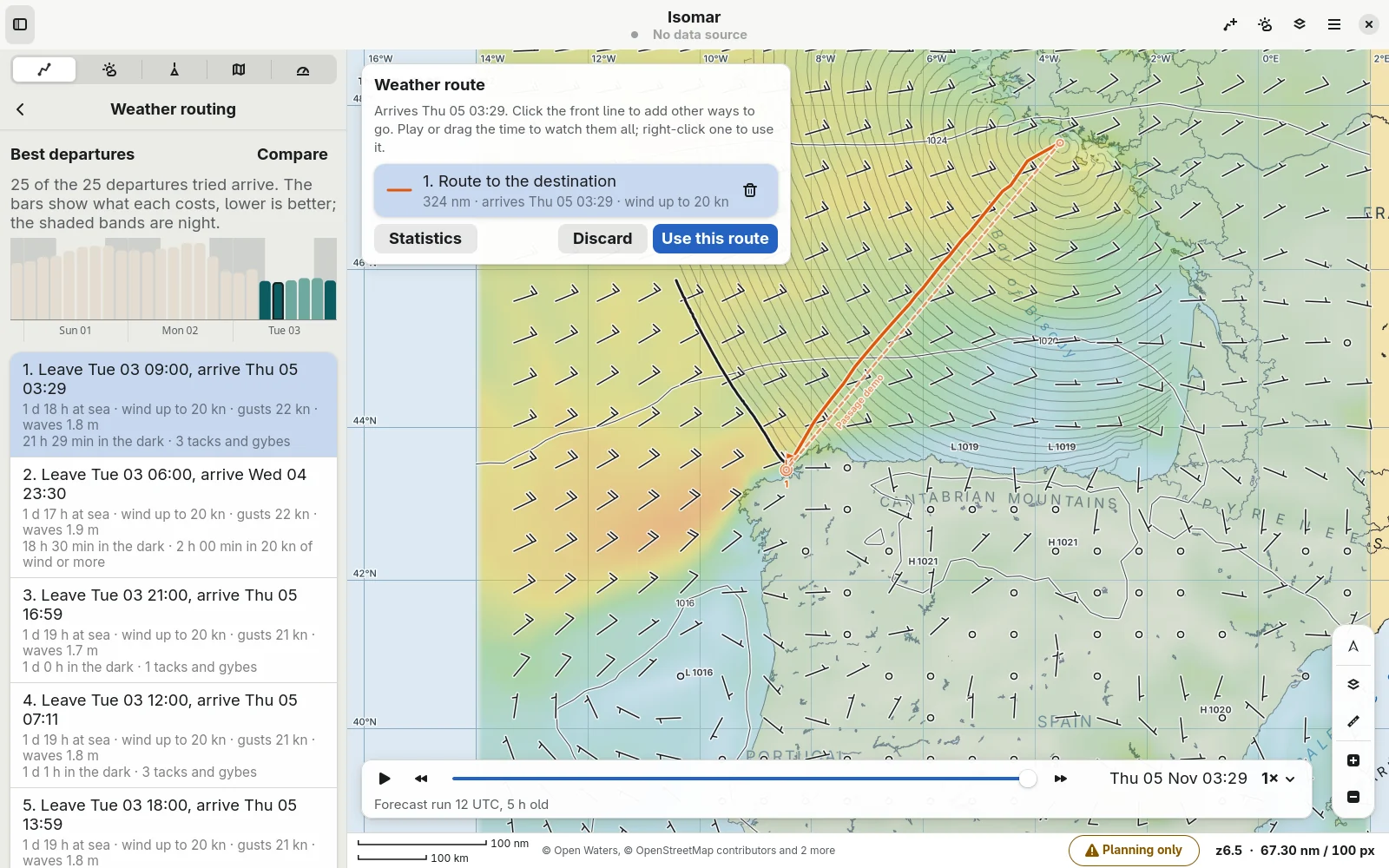Open the weather tab in sidebar
This screenshot has height=868, width=1389.
click(109, 69)
